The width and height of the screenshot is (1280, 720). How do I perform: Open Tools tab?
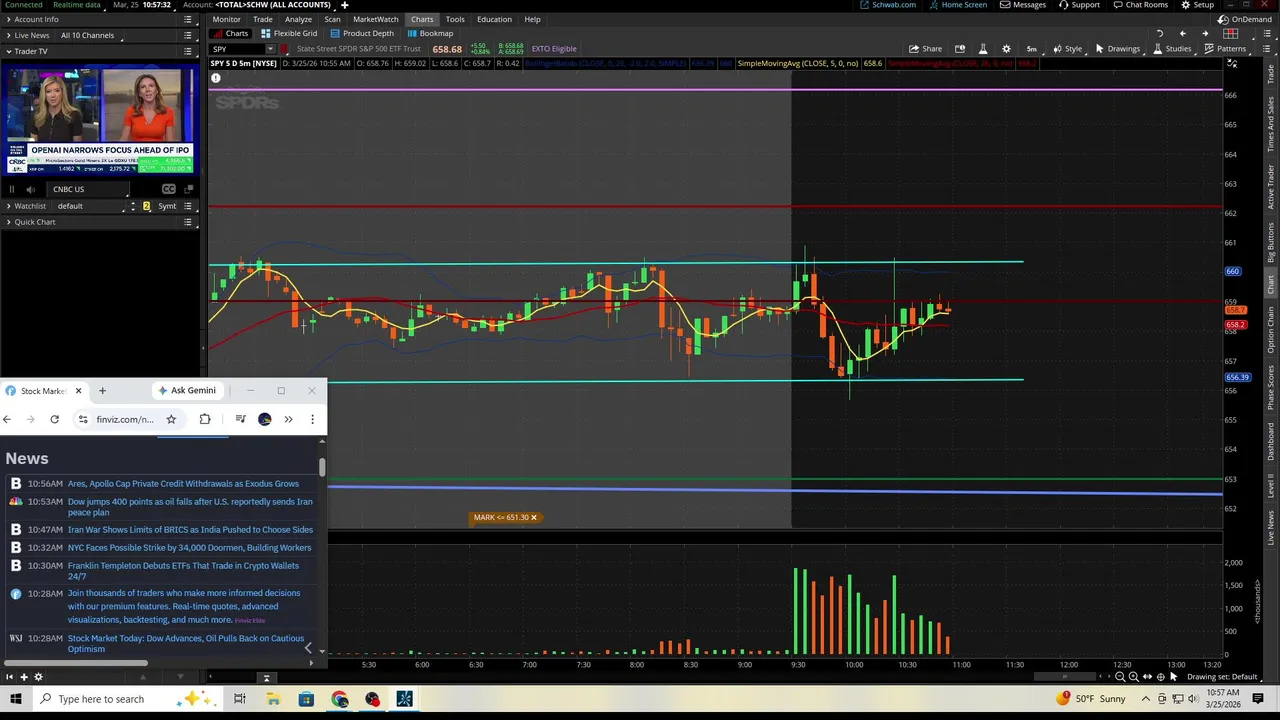point(455,19)
